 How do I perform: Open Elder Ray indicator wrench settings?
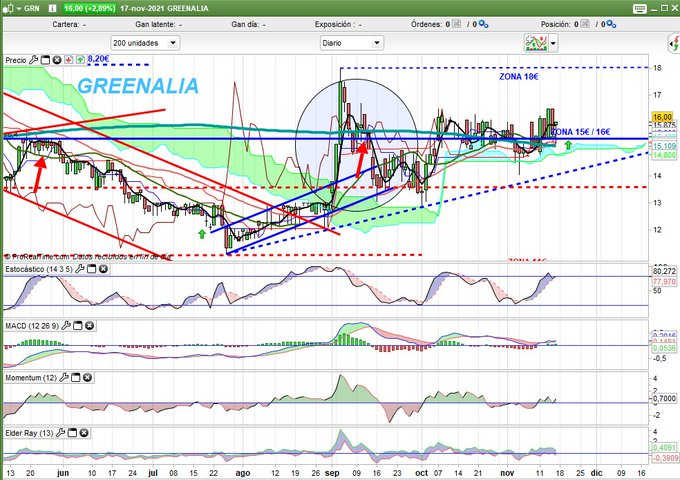61,432
